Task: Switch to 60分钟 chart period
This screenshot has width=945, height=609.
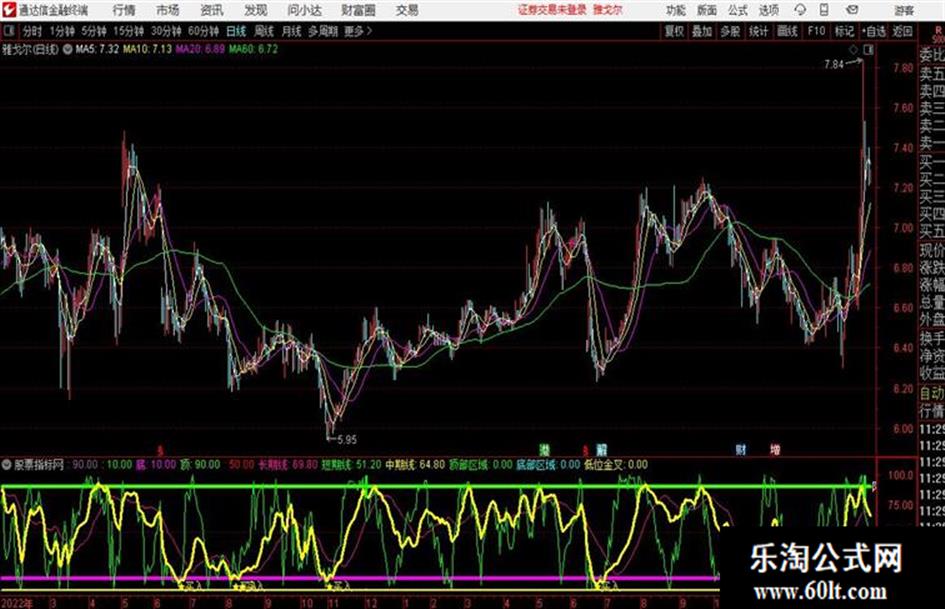Action: 204,31
